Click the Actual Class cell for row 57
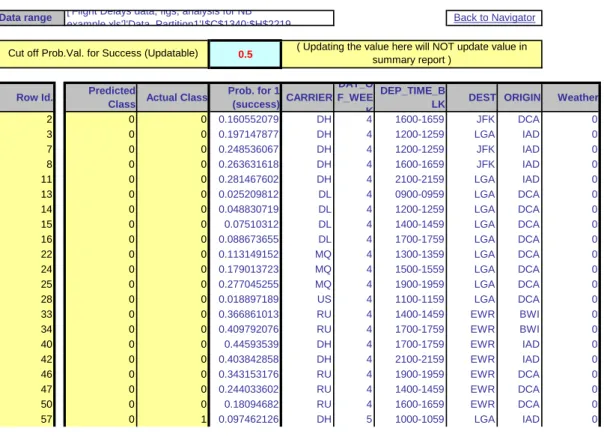This screenshot has width=607, height=440. 173,419
